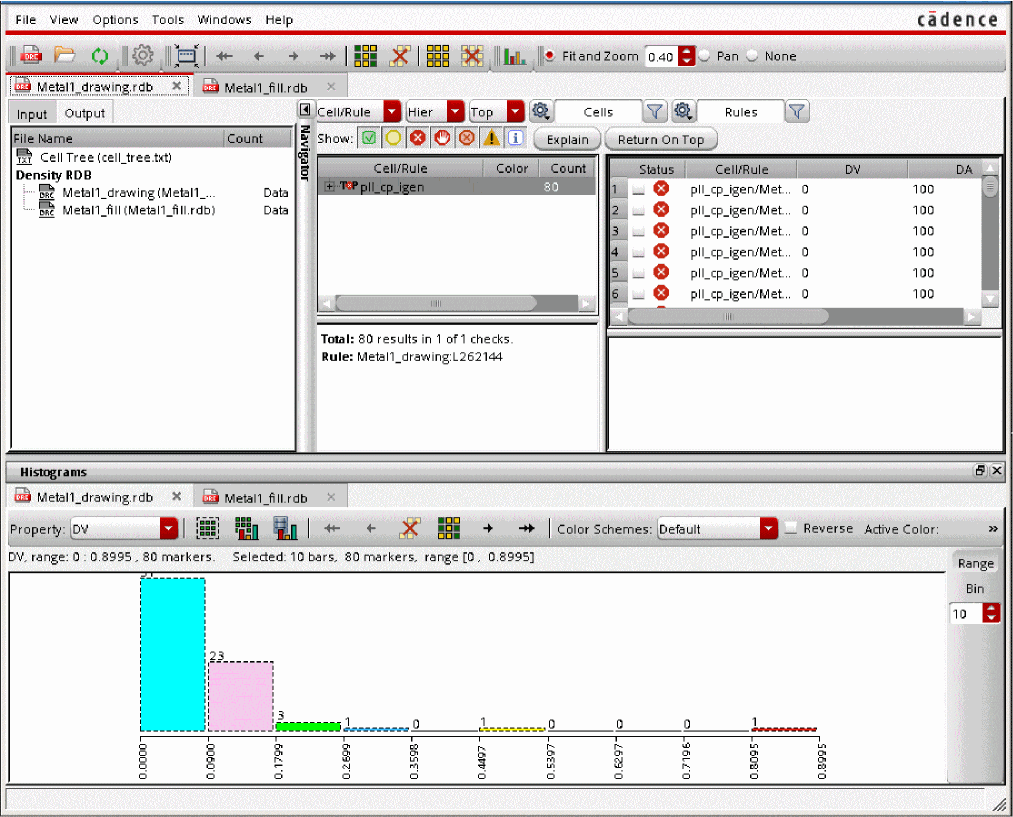1013x817 pixels.
Task: Click all-yellow grid icon in main toolbar
Action: click(x=437, y=56)
